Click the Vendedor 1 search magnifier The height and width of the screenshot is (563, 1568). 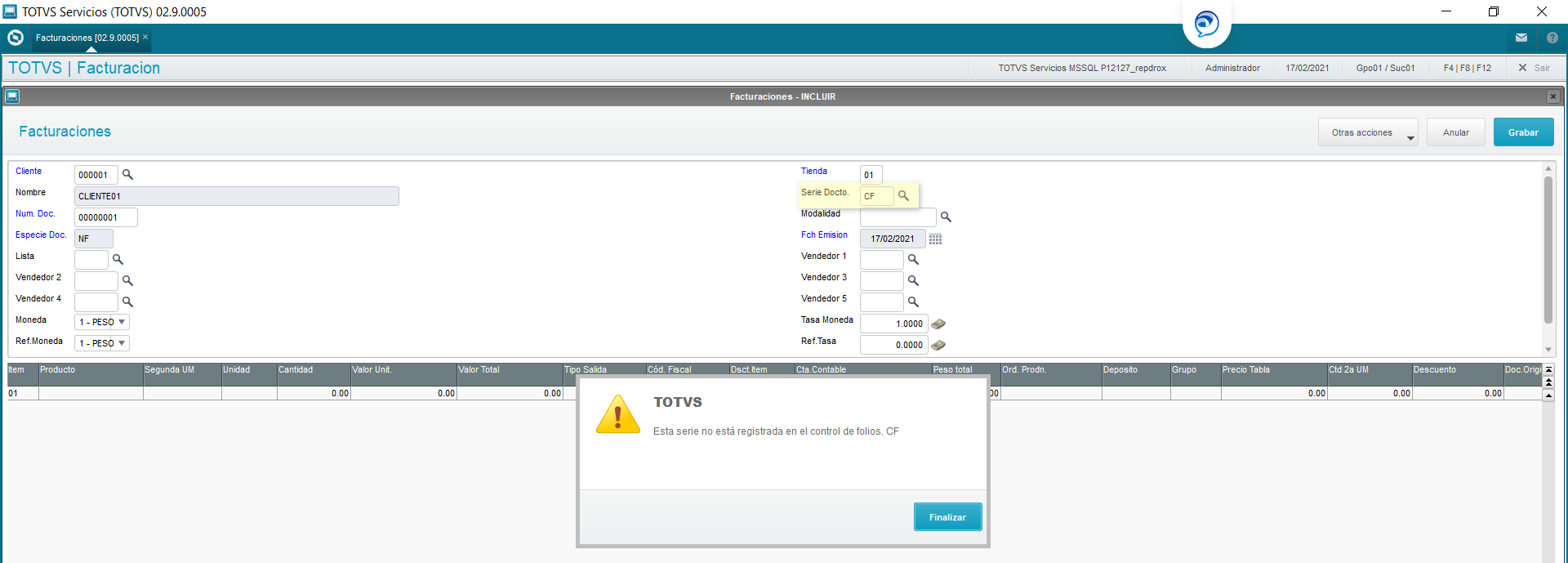click(x=913, y=260)
